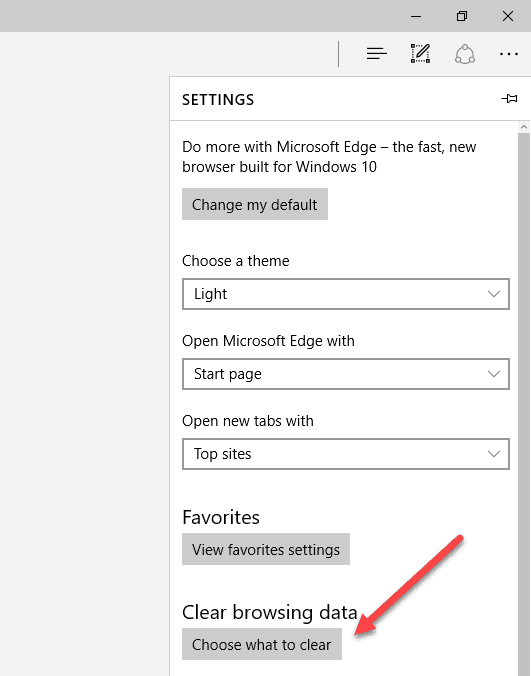Screen dimensions: 531x676
Task: Minimize the Edge window
Action: coord(416,16)
